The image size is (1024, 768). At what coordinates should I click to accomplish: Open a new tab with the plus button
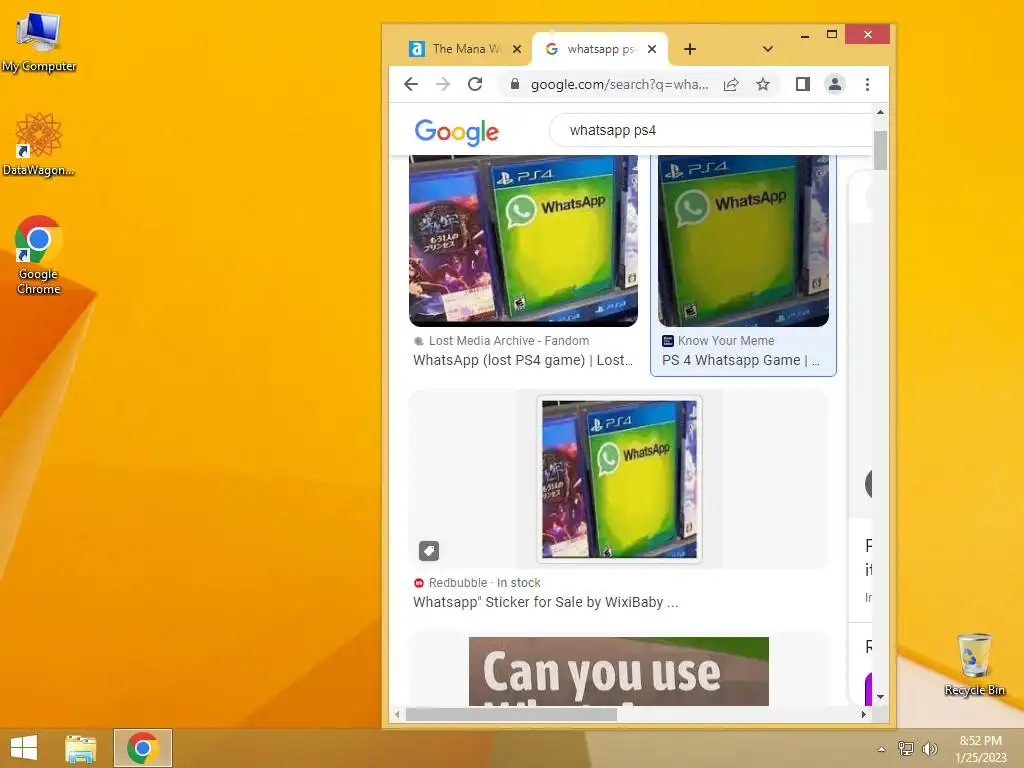690,49
